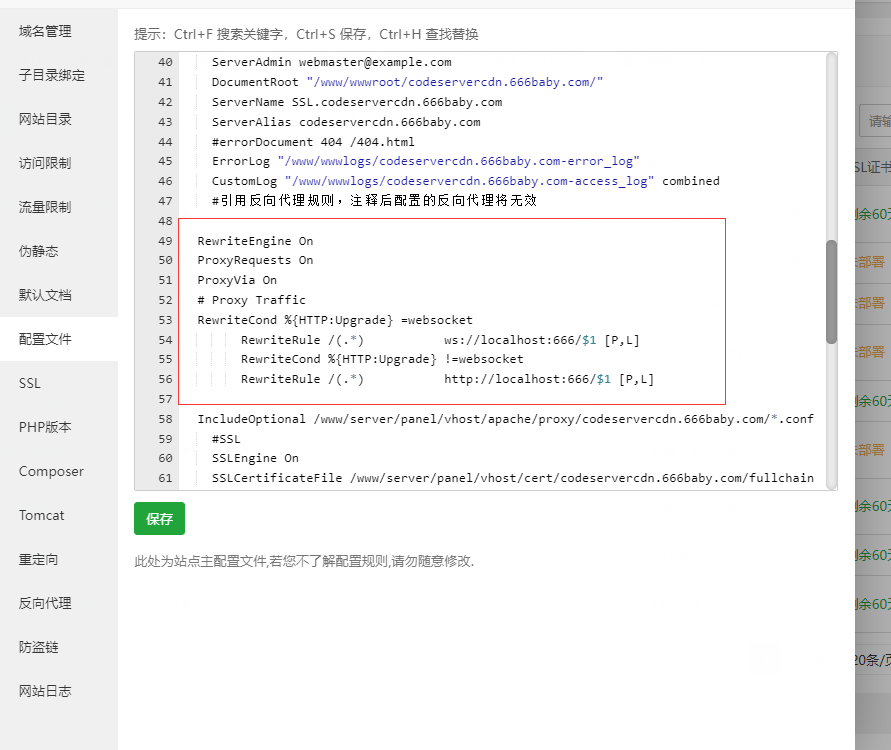This screenshot has width=891, height=750.
Task: Switch to the PHP版本 tab
Action: click(x=45, y=427)
